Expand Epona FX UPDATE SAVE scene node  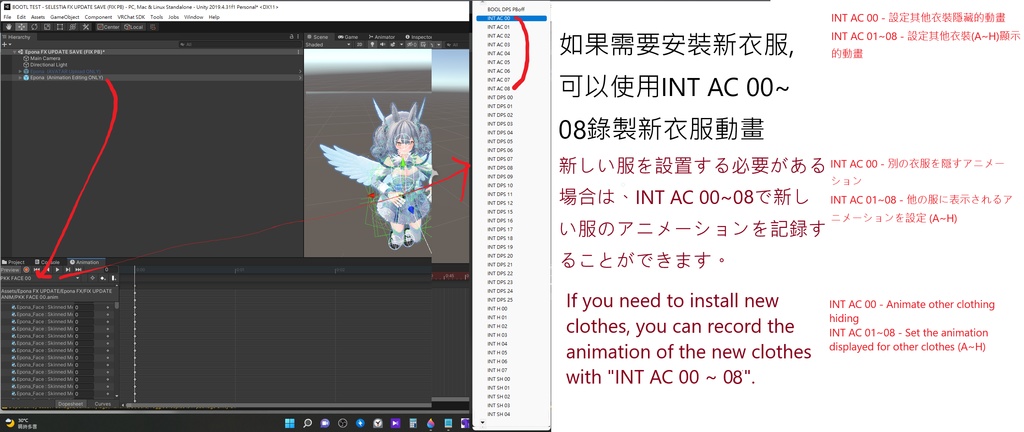click(14, 52)
